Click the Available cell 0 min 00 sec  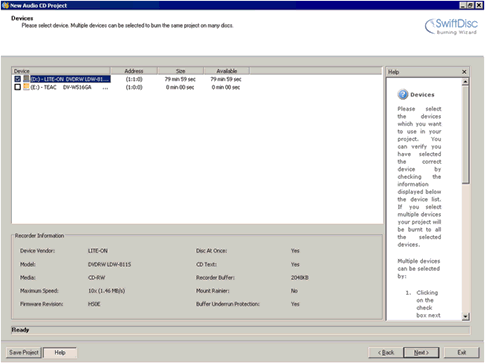point(226,87)
